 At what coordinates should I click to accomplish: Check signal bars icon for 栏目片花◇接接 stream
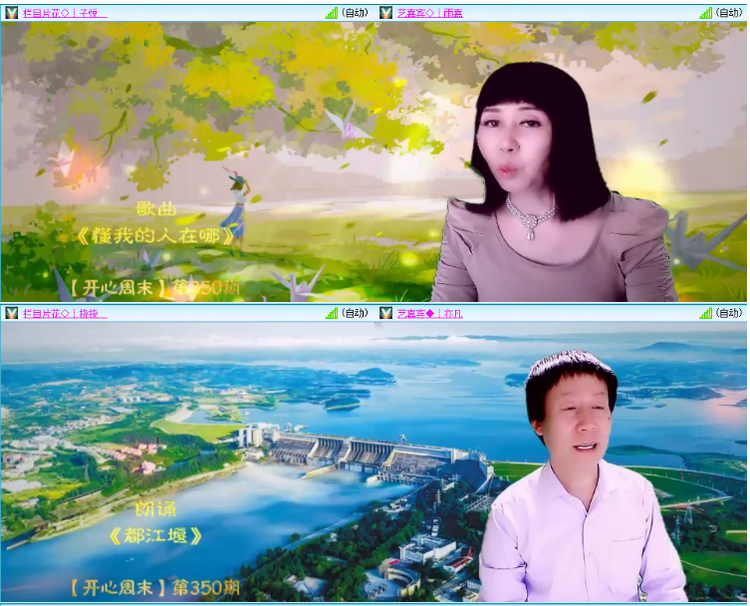tap(331, 313)
